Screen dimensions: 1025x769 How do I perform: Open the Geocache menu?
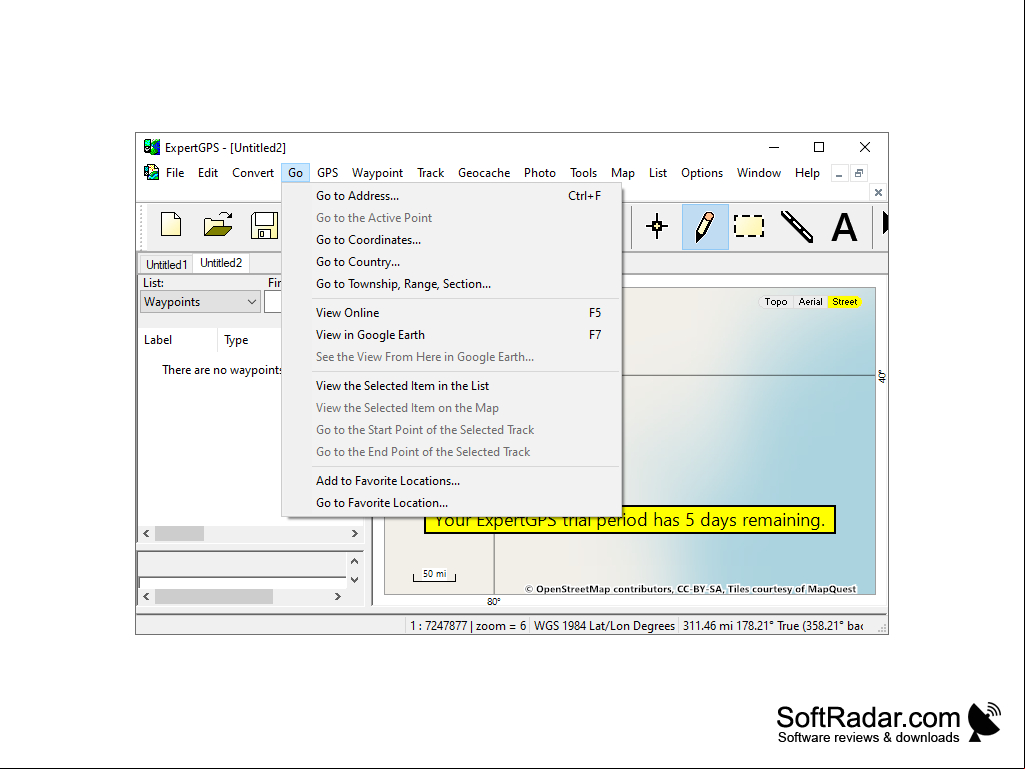tap(484, 173)
